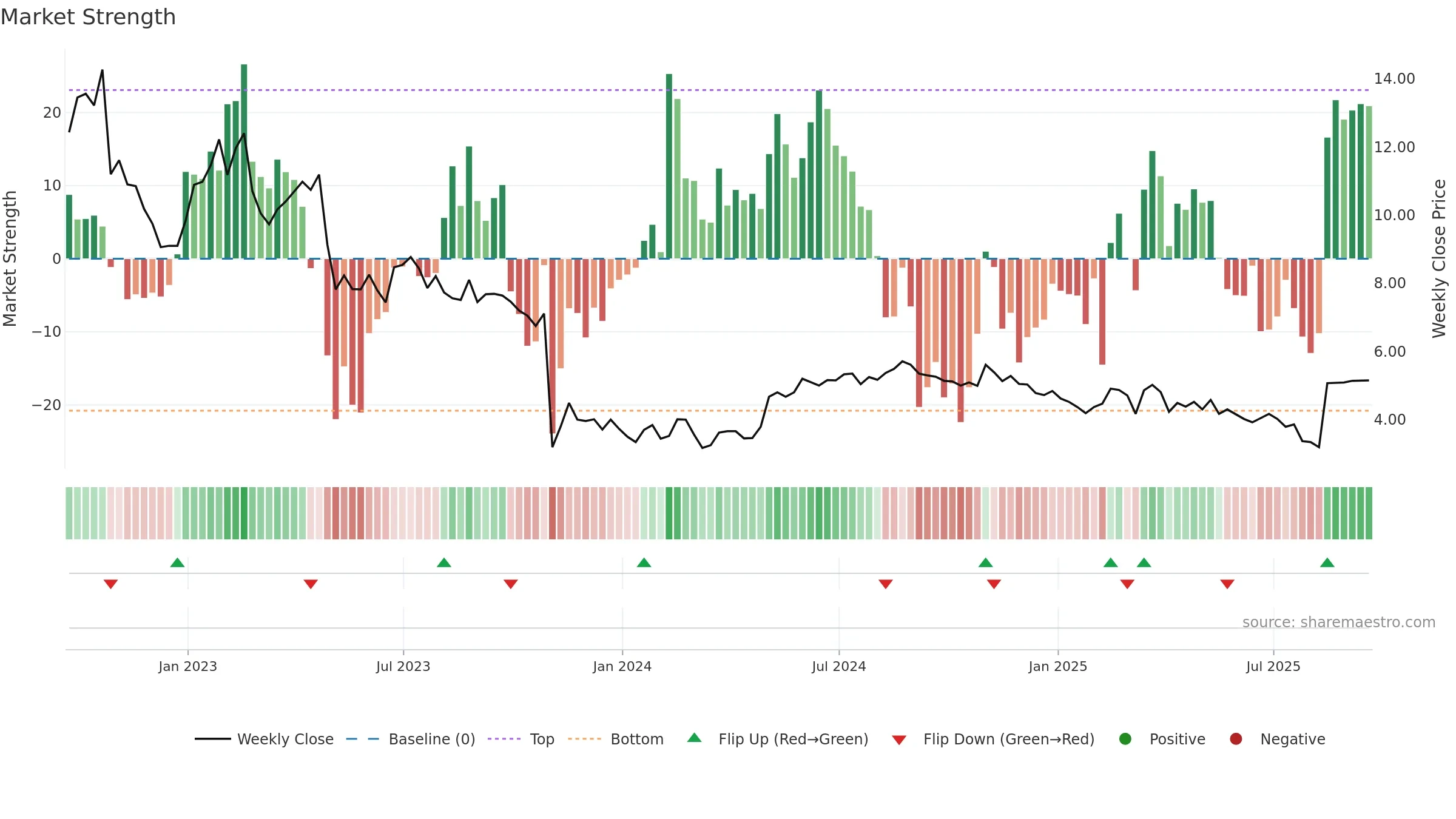The height and width of the screenshot is (819, 1456).
Task: Click the purple dotted Top sample in legend
Action: (504, 739)
